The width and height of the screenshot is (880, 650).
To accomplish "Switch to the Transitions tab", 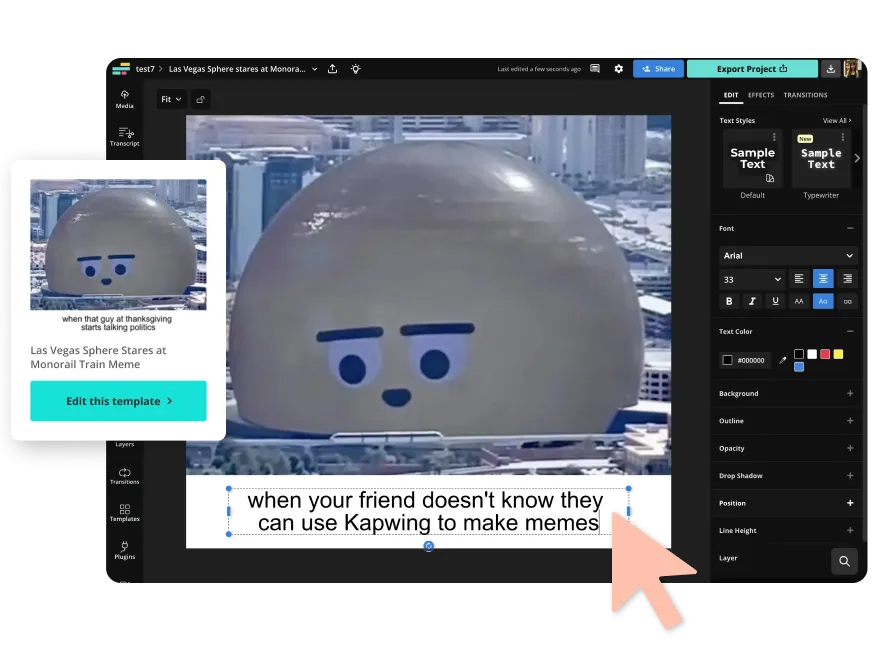I will 805,95.
